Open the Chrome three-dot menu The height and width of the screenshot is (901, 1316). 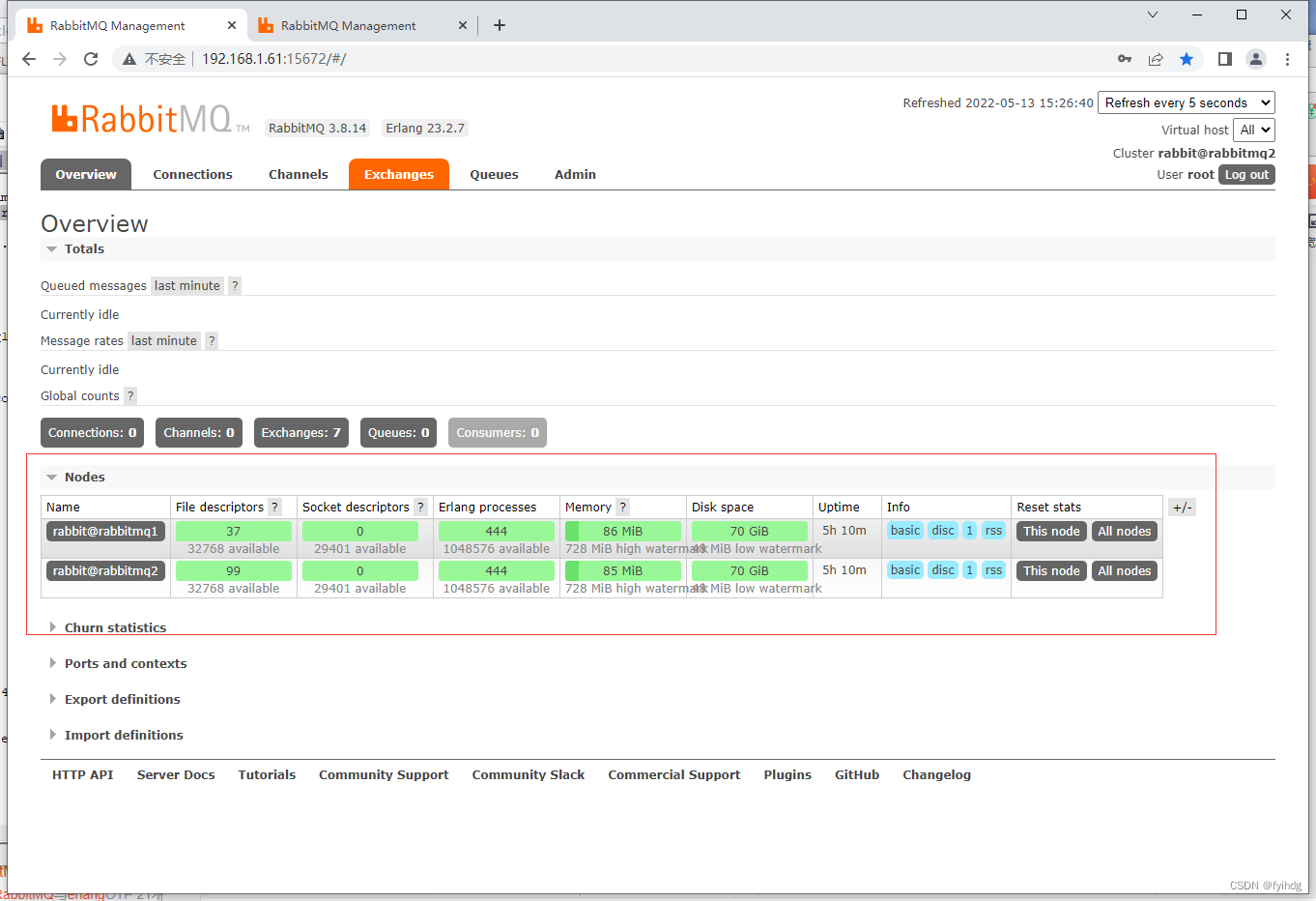(1287, 59)
